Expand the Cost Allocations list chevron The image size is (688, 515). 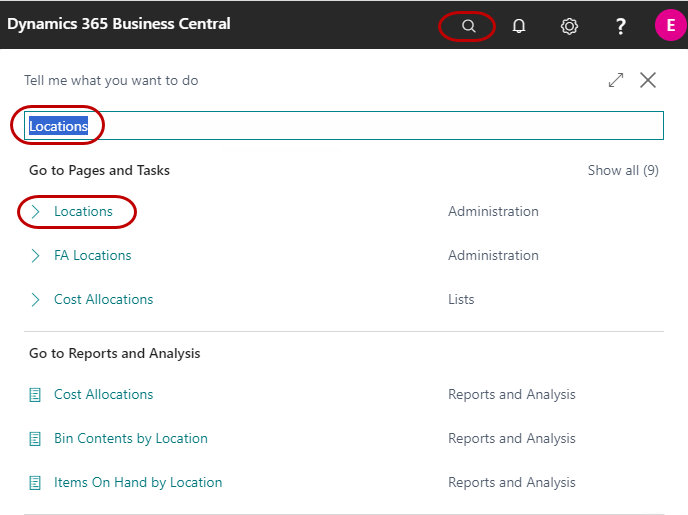click(x=36, y=300)
